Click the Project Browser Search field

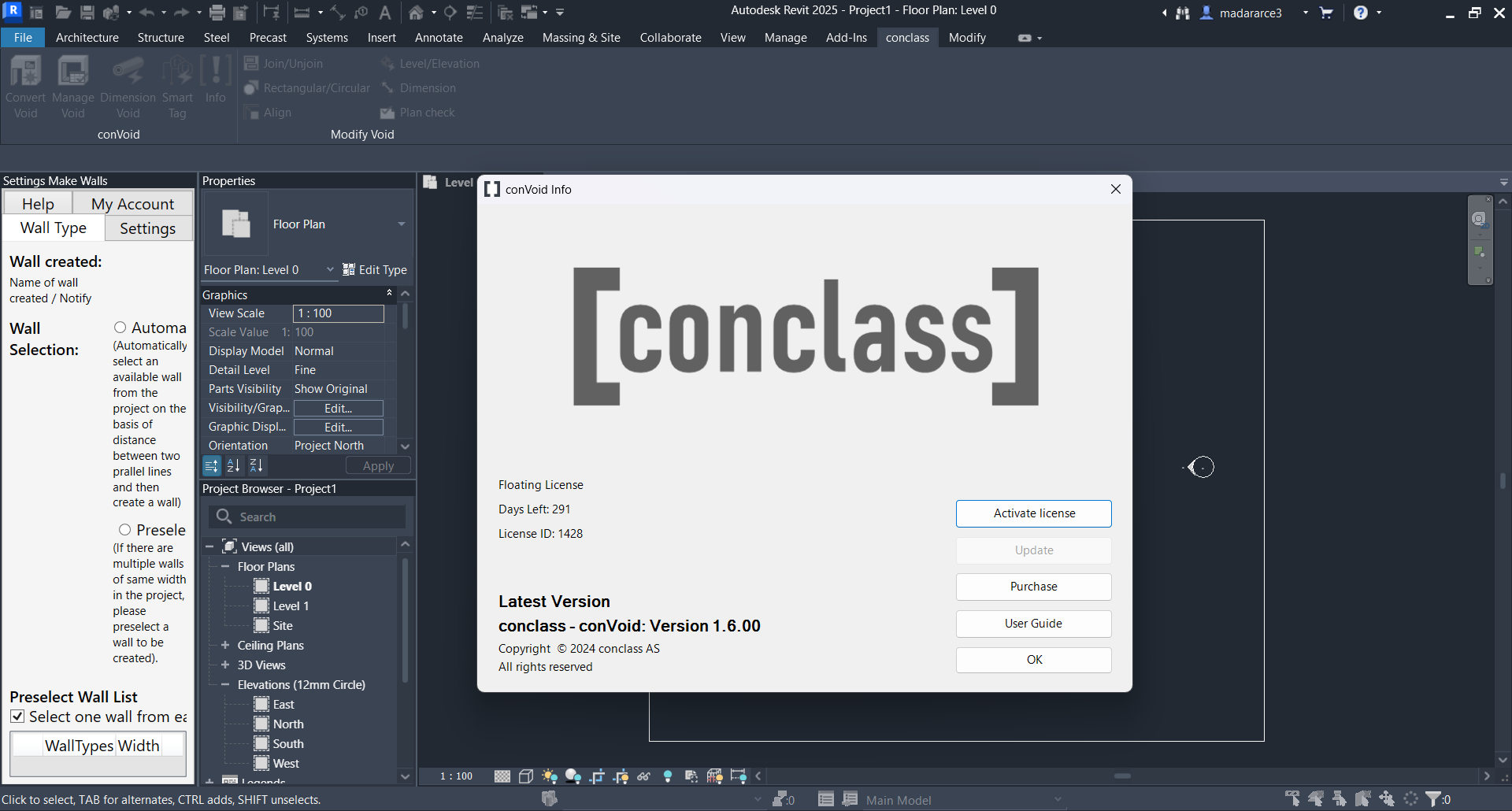(x=307, y=517)
